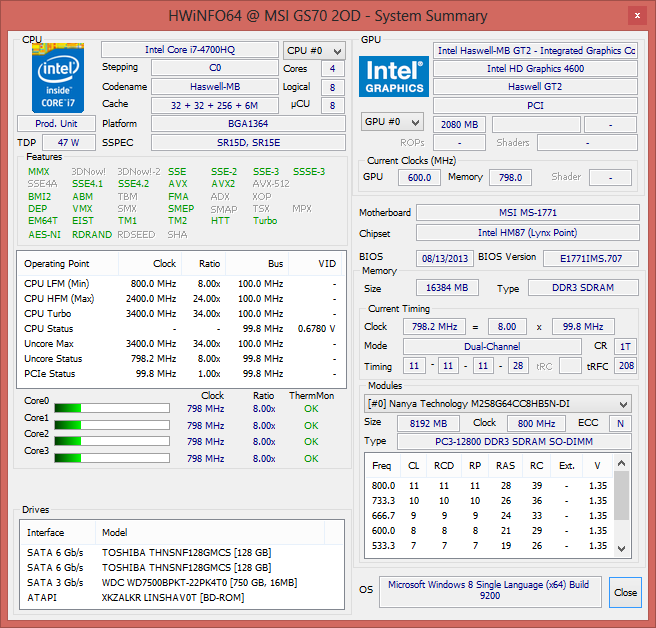Click the Intel Core i7 logo
656x628 pixels.
pyautogui.click(x=58, y=78)
